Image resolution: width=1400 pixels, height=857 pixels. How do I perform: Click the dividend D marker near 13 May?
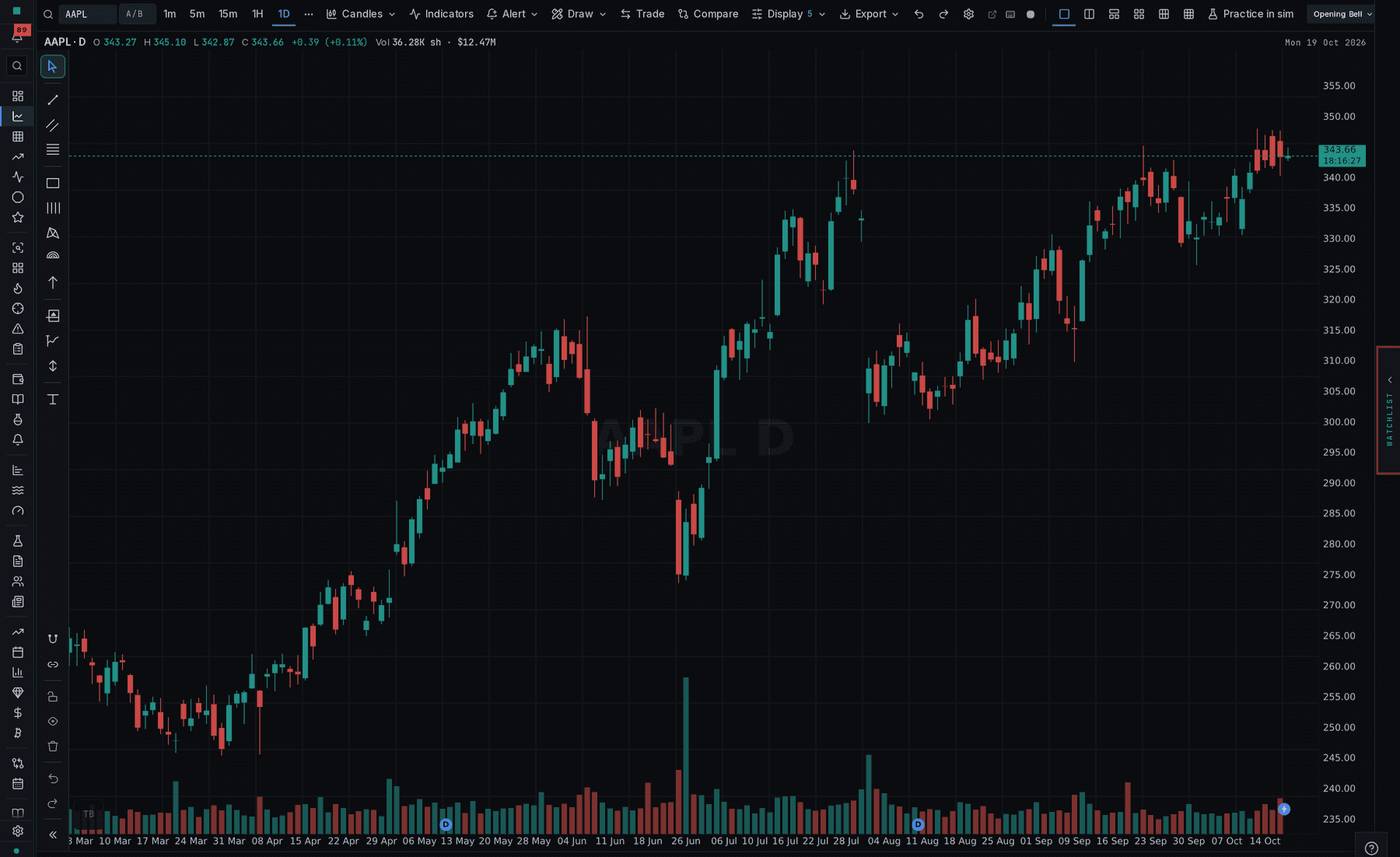coord(446,824)
